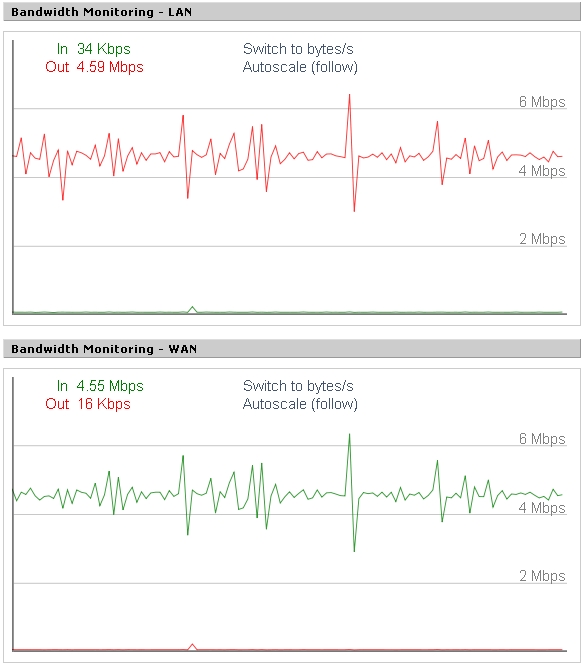This screenshot has width=583, height=671.
Task: Click the WAN graph 4 Mbps label
Action: (x=542, y=508)
